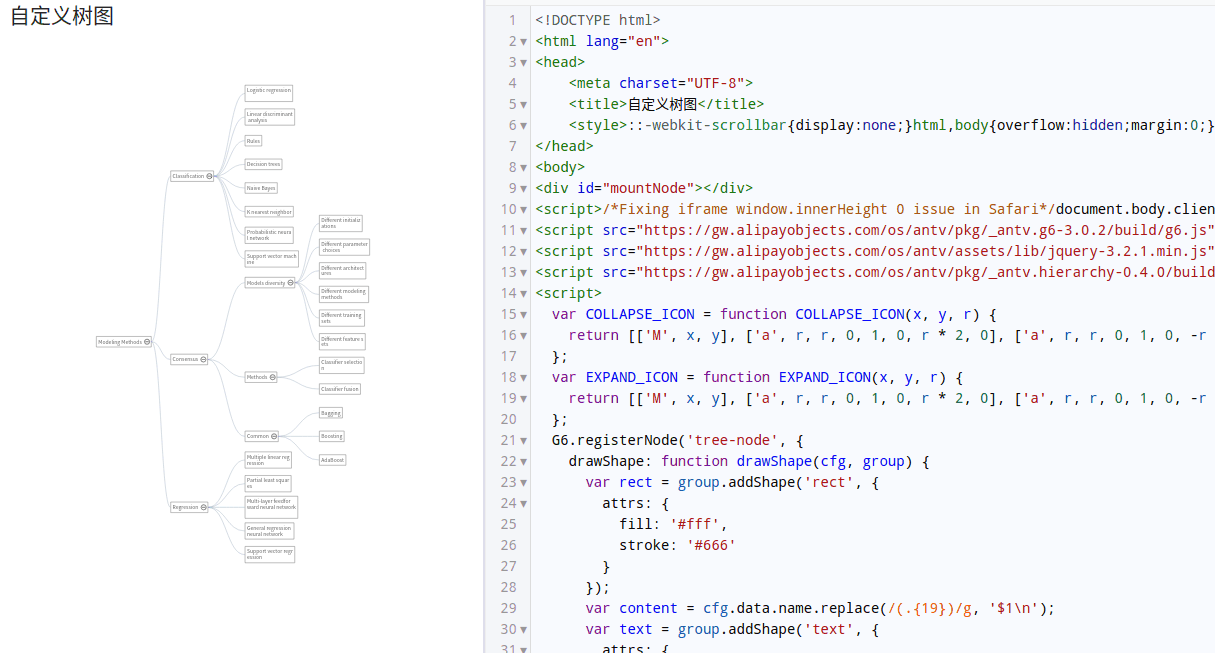Fold the jquery script tag at line 12
The height and width of the screenshot is (653, 1215).
click(x=523, y=252)
